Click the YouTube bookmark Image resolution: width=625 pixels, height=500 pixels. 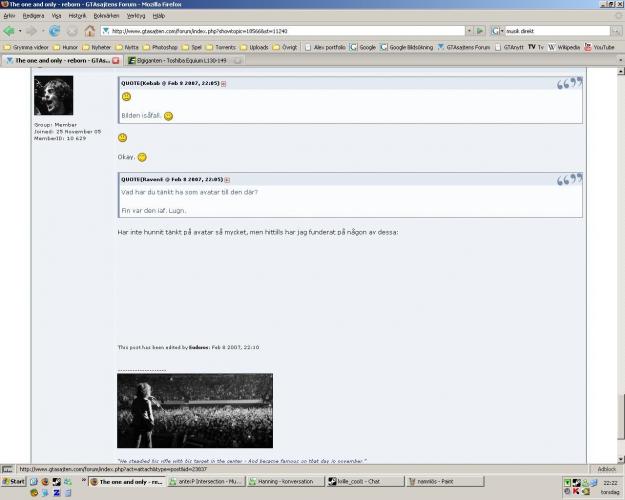coord(599,47)
